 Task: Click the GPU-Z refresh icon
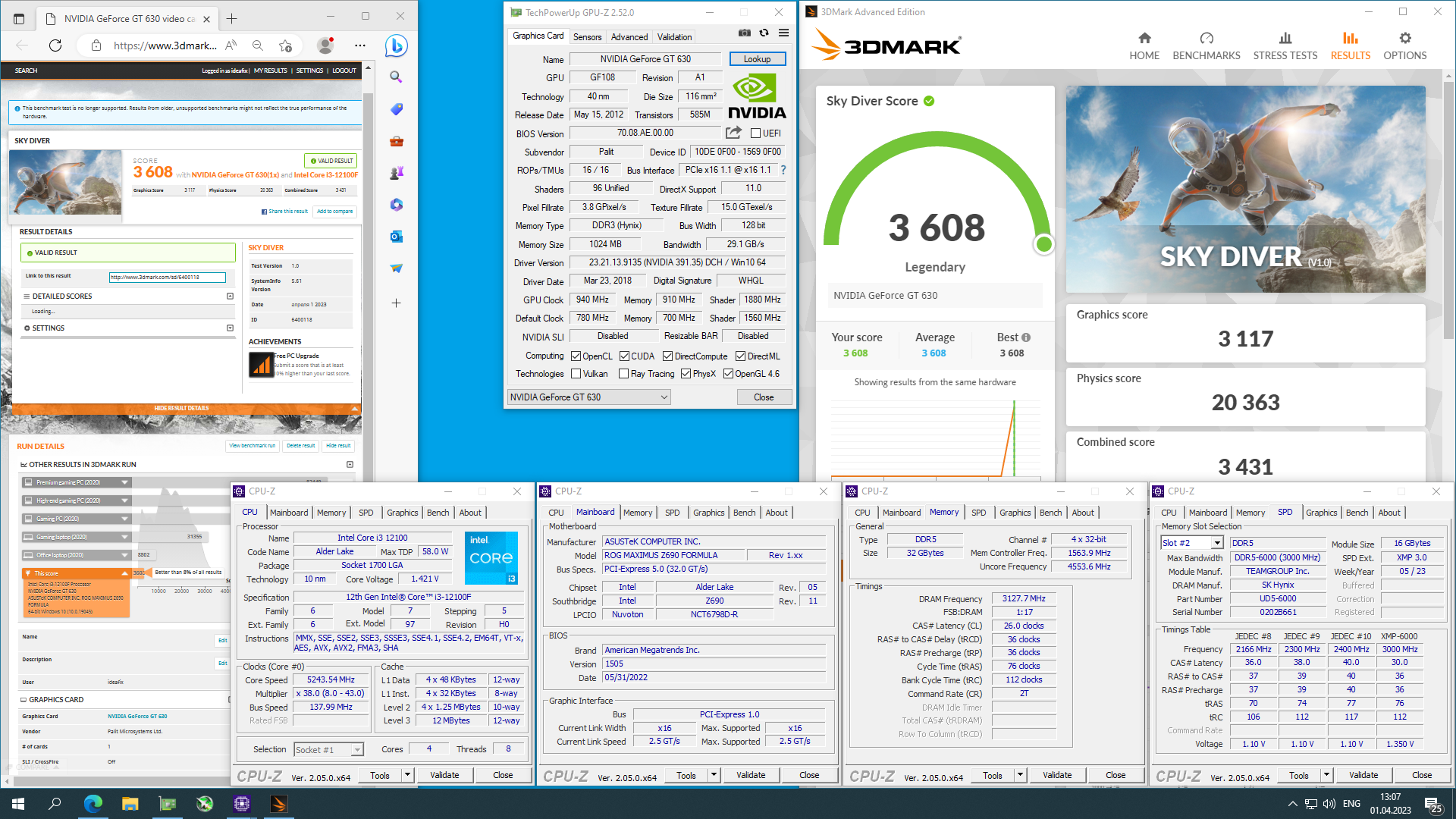click(764, 33)
